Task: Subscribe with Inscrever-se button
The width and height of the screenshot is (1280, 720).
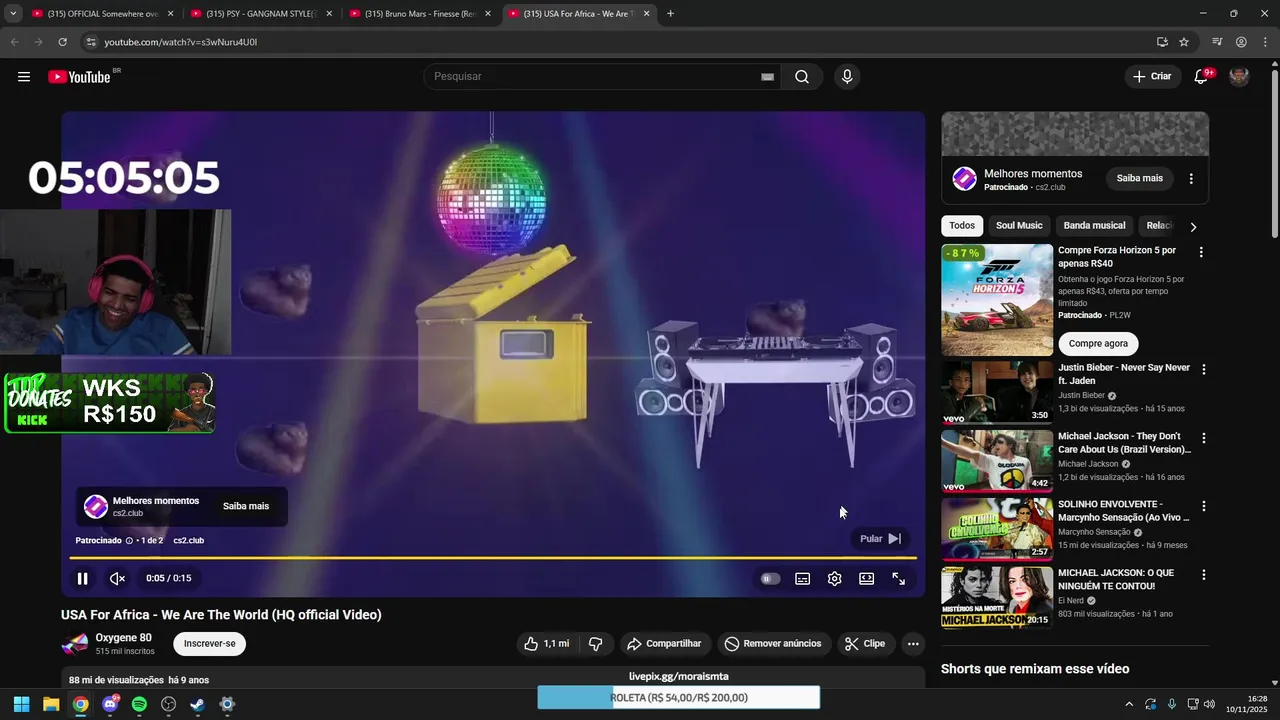Action: tap(209, 644)
